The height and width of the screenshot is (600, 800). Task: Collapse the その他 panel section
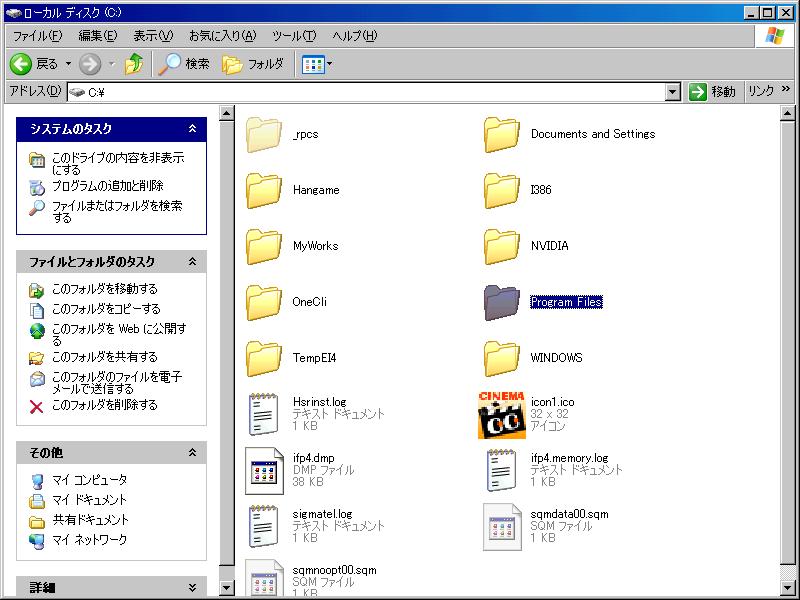point(192,454)
